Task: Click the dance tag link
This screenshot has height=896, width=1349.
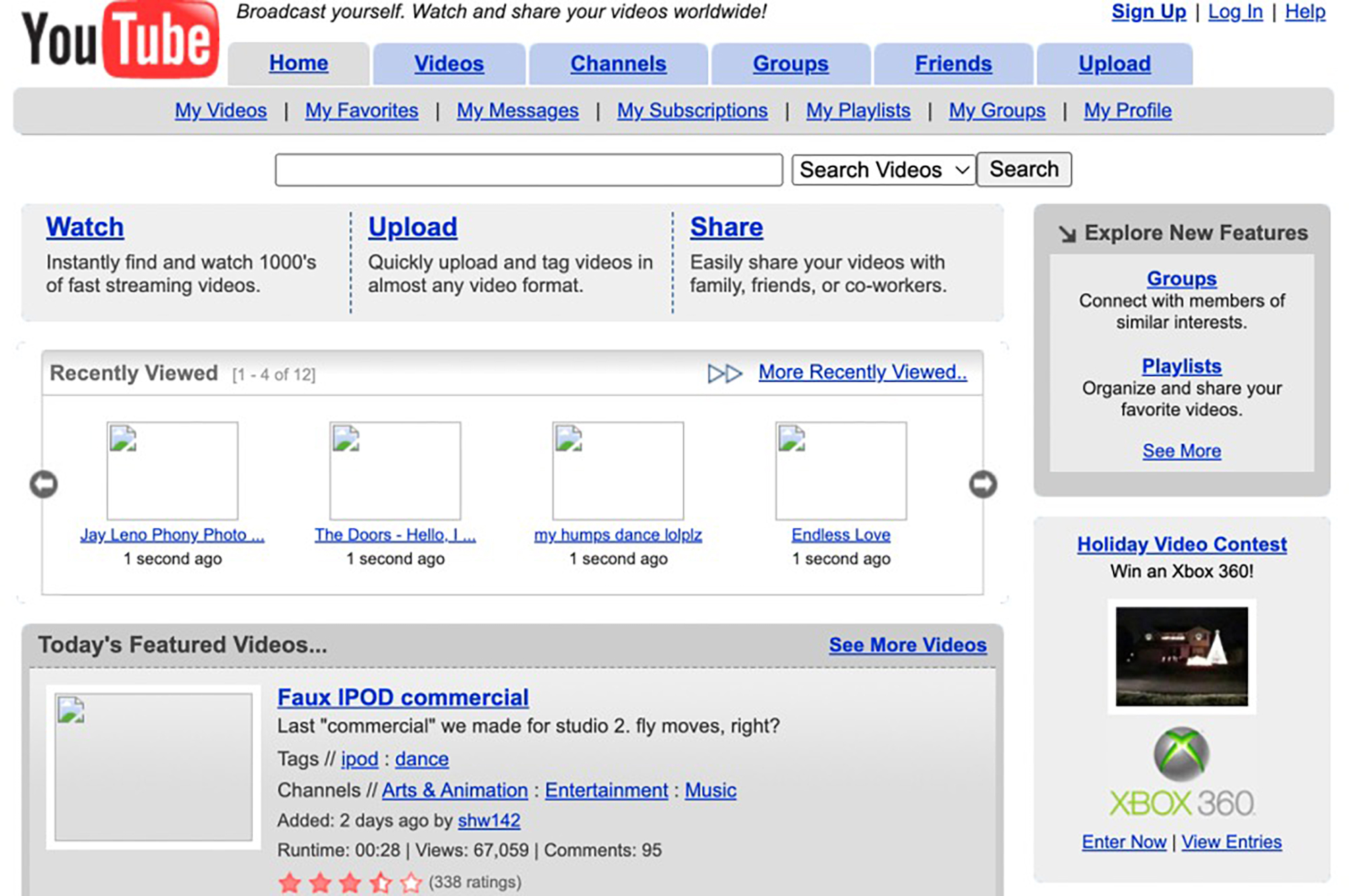Action: tap(422, 759)
